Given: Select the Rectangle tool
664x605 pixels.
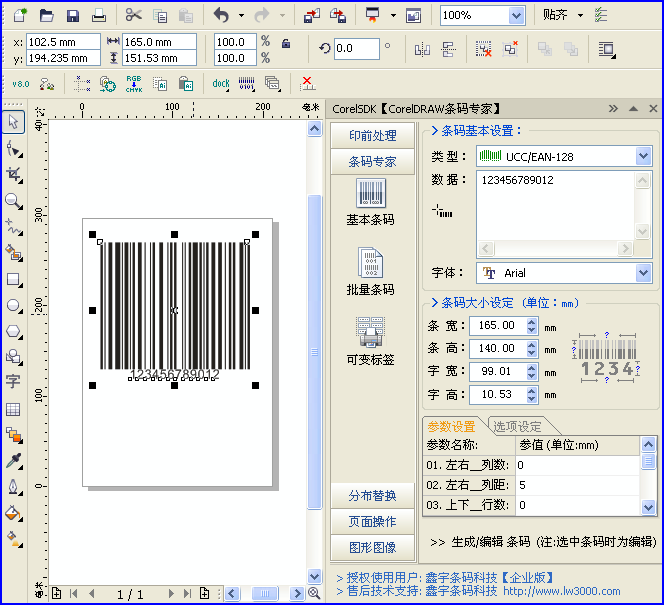Looking at the screenshot, I should [x=14, y=280].
